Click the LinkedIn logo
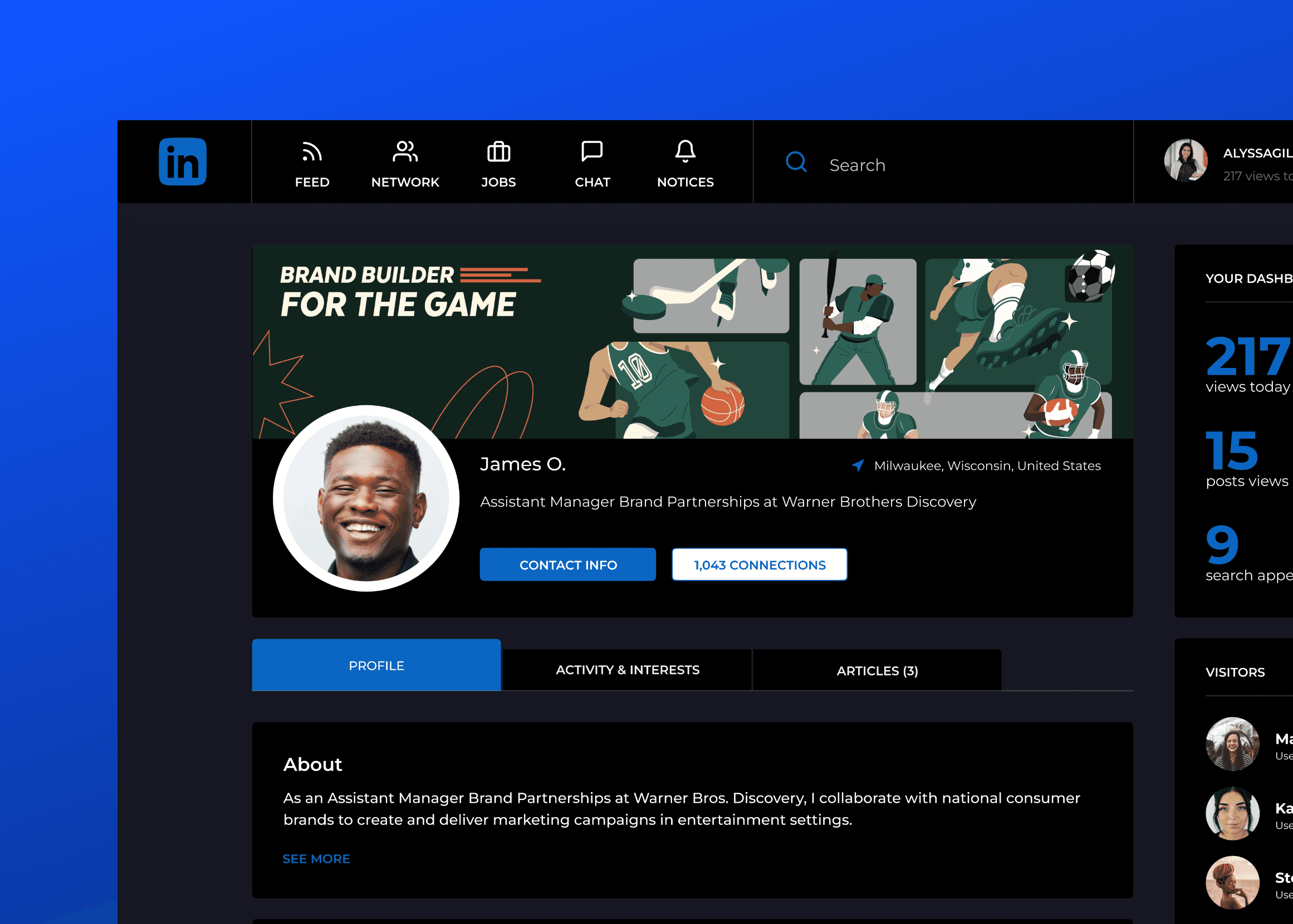 182,161
